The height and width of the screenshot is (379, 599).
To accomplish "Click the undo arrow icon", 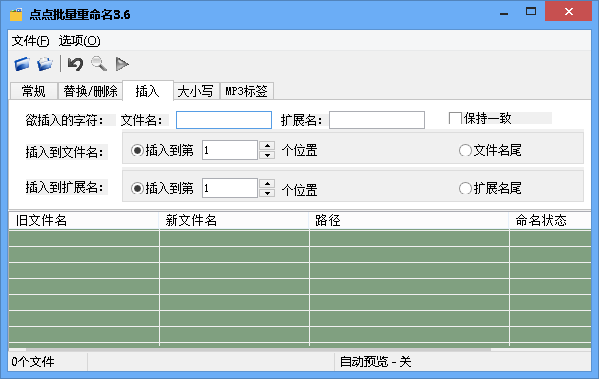I will pyautogui.click(x=75, y=64).
